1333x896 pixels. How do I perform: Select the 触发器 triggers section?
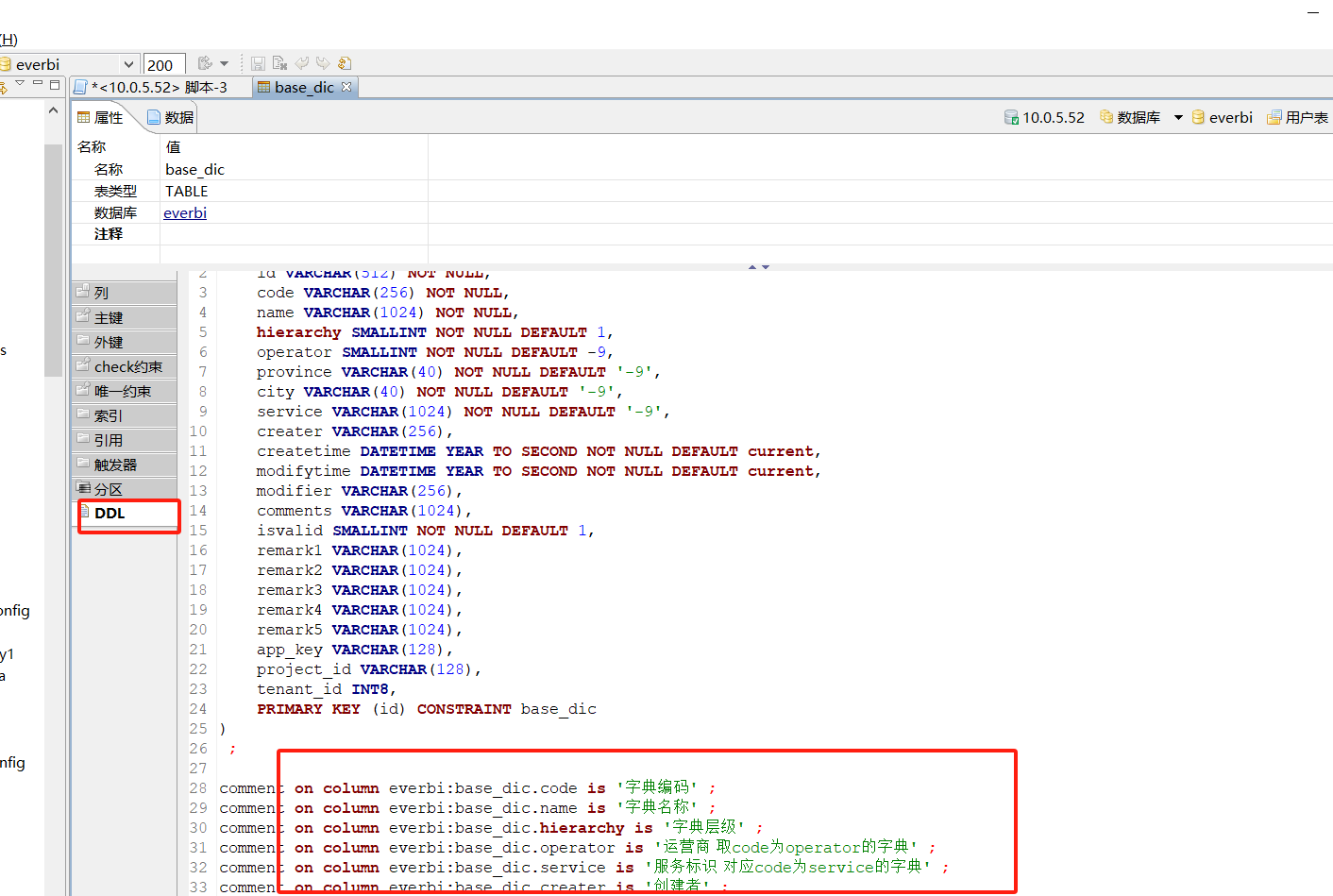coord(125,465)
